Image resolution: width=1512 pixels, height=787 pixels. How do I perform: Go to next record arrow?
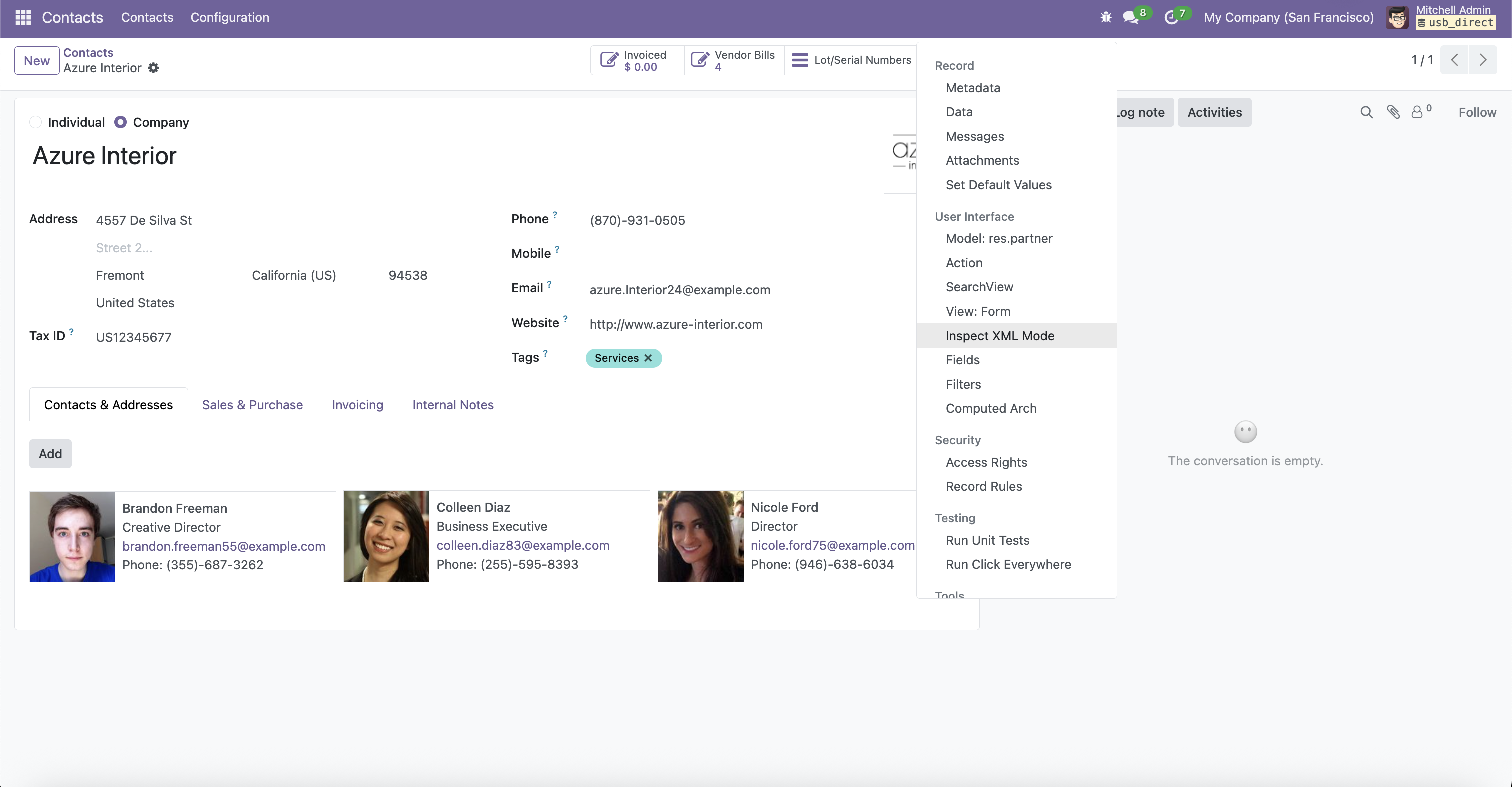(x=1483, y=60)
